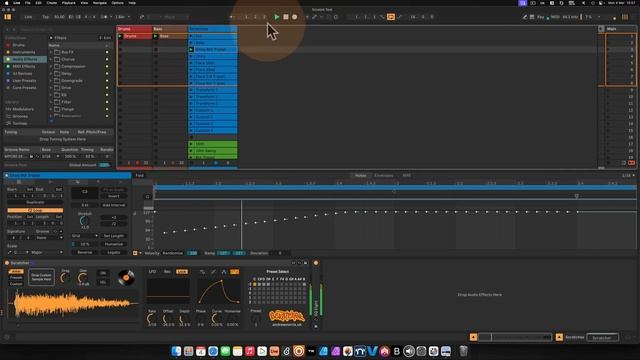Image resolution: width=640 pixels, height=360 pixels.
Task: Select the Bass track header
Action: click(x=170, y=29)
